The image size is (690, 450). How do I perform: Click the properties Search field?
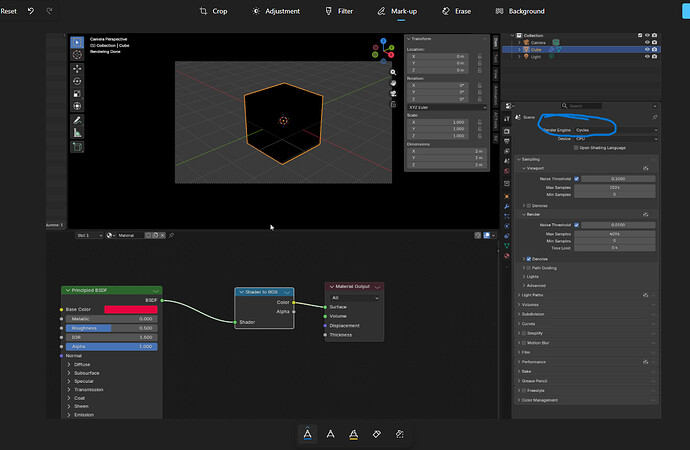pyautogui.click(x=581, y=106)
